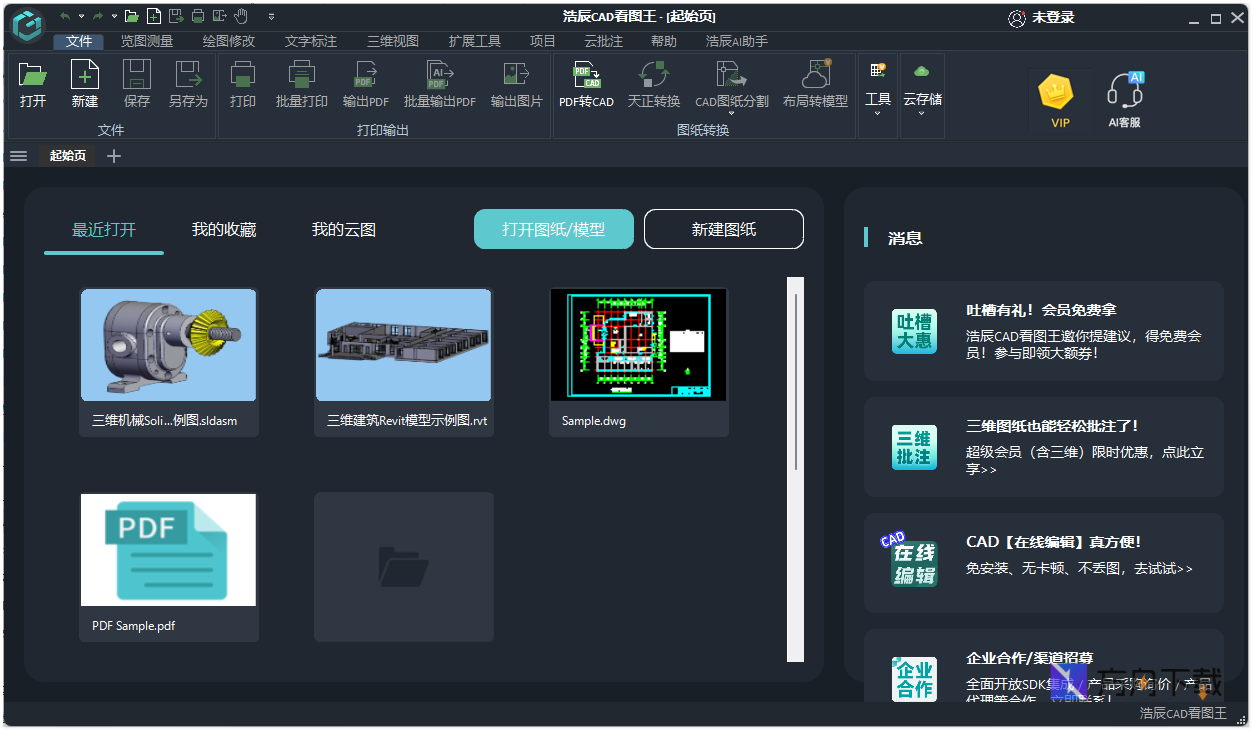Click the hand pan icon in quick toolbar
1253x731 pixels.
[241, 16]
